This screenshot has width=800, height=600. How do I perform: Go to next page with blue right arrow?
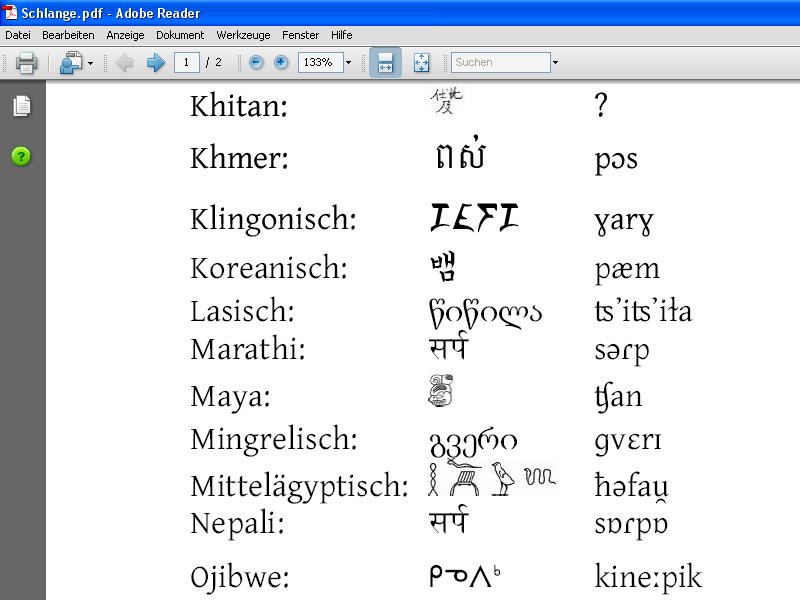[x=156, y=63]
